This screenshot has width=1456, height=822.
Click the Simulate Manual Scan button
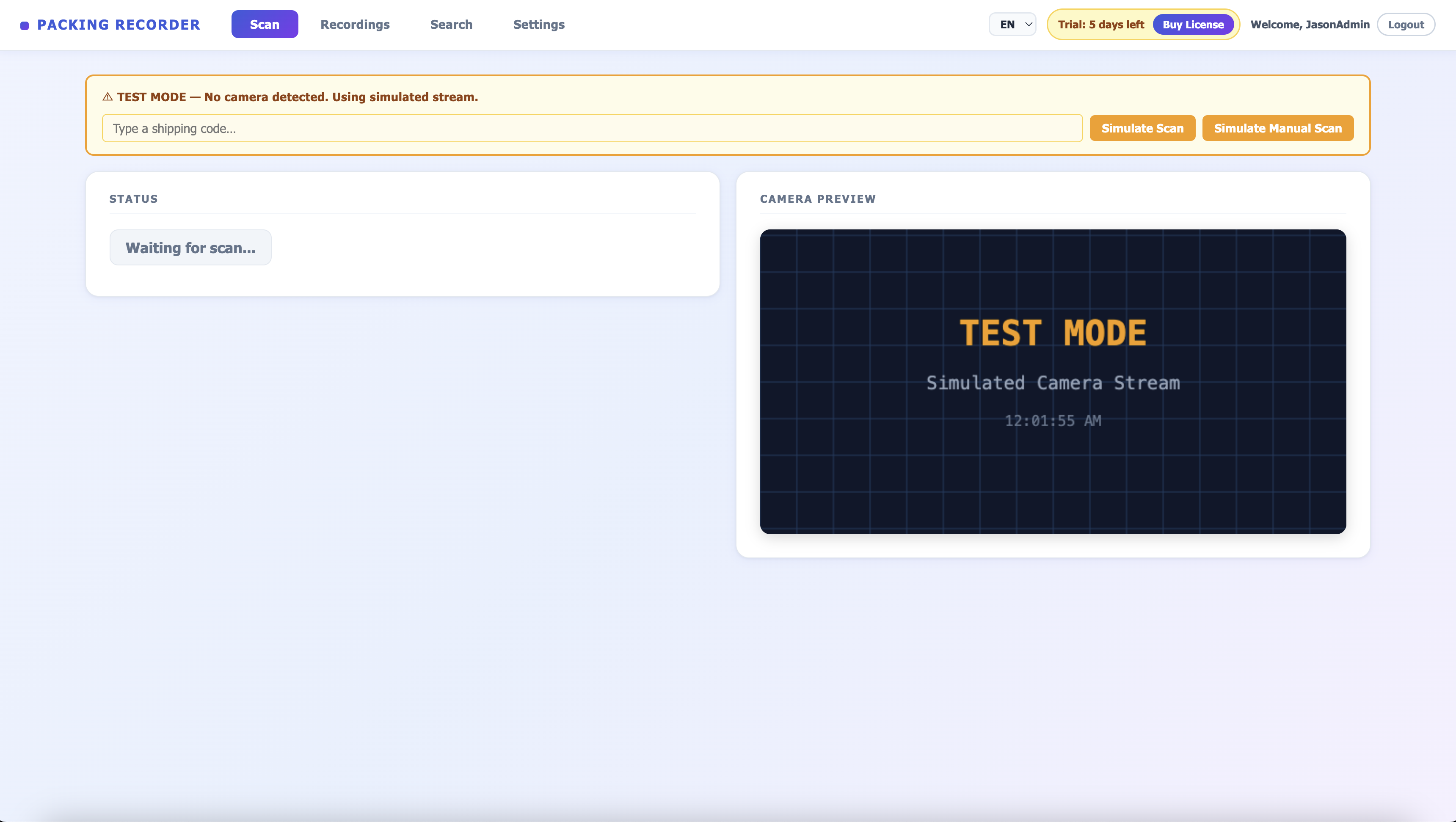pyautogui.click(x=1277, y=128)
